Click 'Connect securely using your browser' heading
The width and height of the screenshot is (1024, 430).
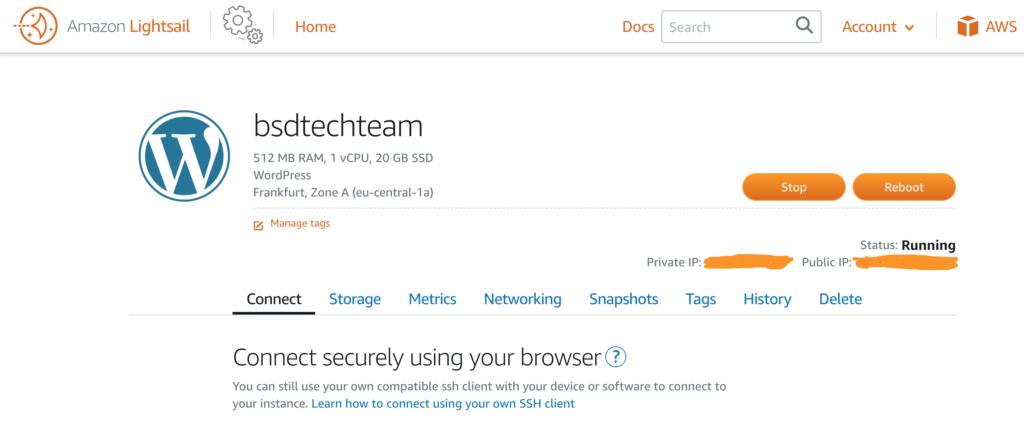pos(416,358)
